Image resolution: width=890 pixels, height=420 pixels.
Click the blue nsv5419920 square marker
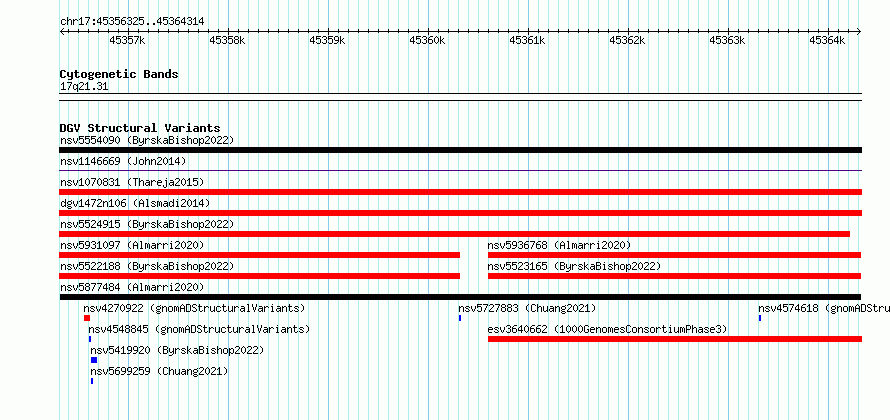[x=94, y=360]
